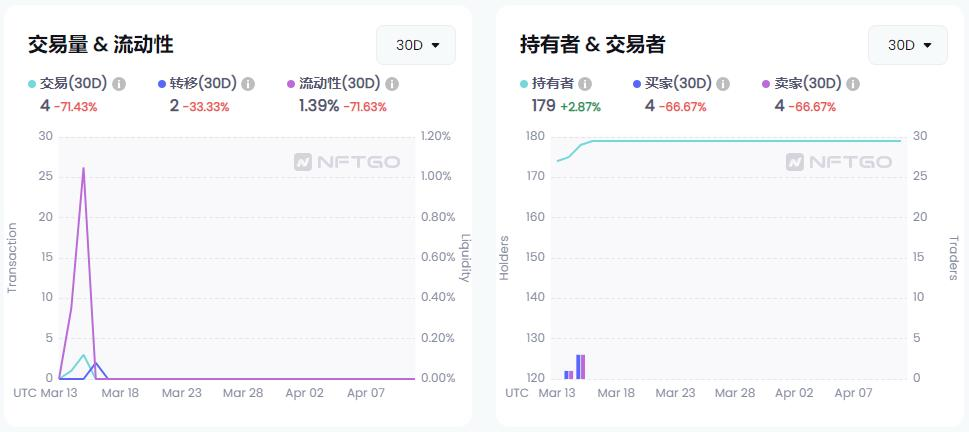This screenshot has width=969, height=432.
Task: Click info icon next to 卖家(30D)
Action: click(x=852, y=84)
